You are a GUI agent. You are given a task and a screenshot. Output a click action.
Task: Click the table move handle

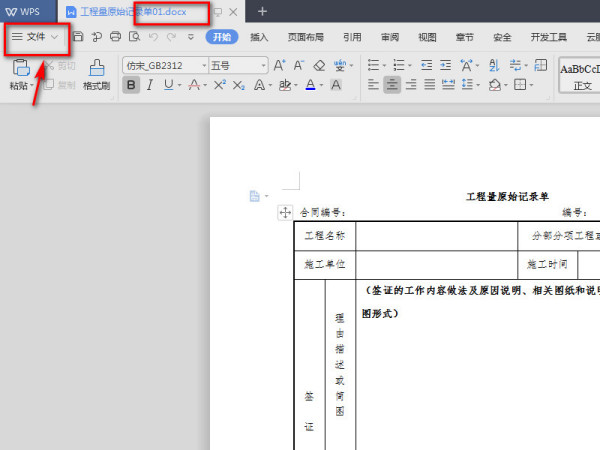(285, 212)
